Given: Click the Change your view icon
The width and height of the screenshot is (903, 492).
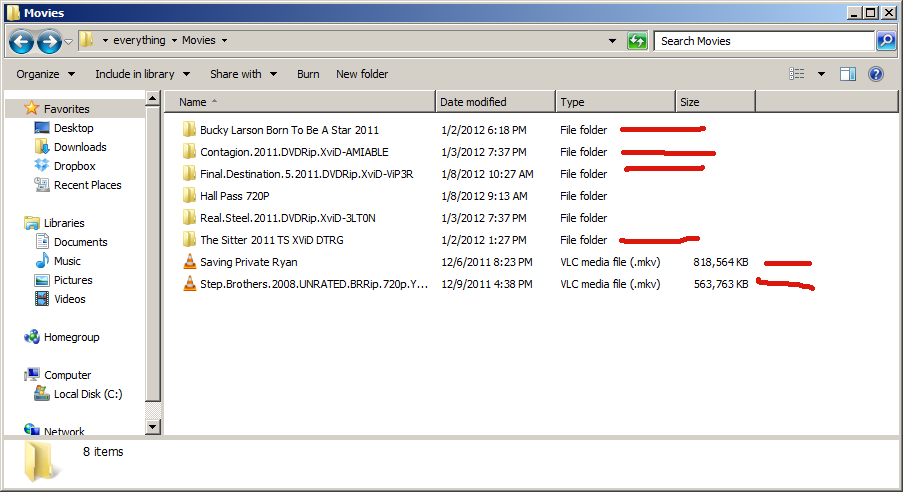Looking at the screenshot, I should coord(797,74).
